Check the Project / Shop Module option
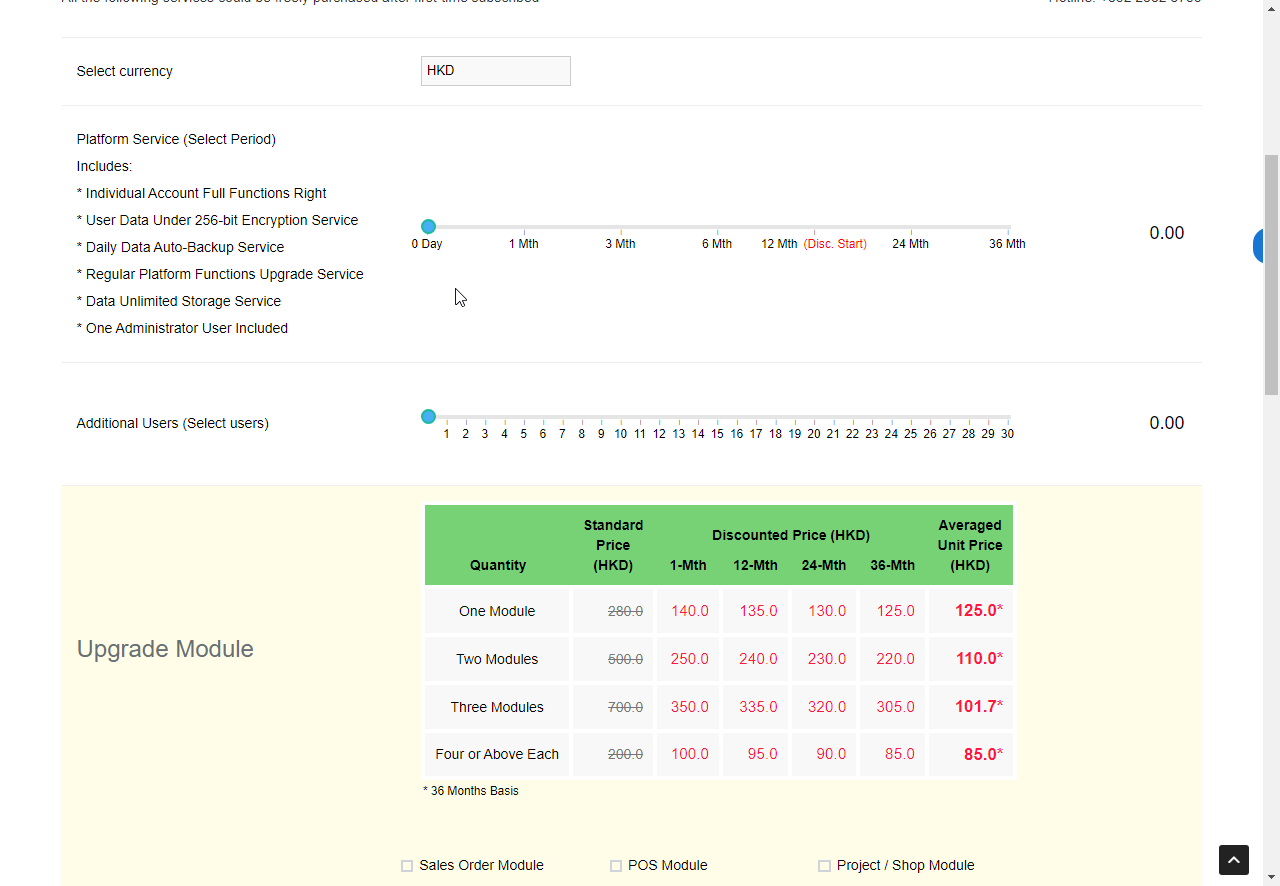This screenshot has width=1280, height=886. click(x=824, y=866)
